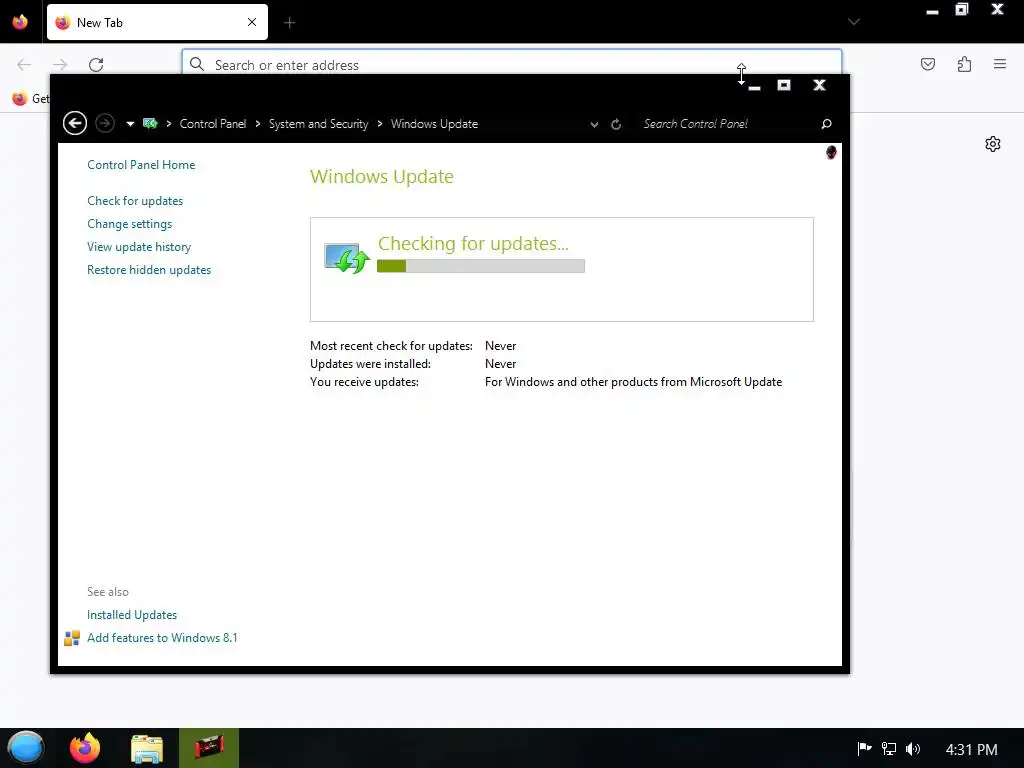Image resolution: width=1024 pixels, height=768 pixels.
Task: Open Save to Pocket in Firefox
Action: [x=927, y=64]
